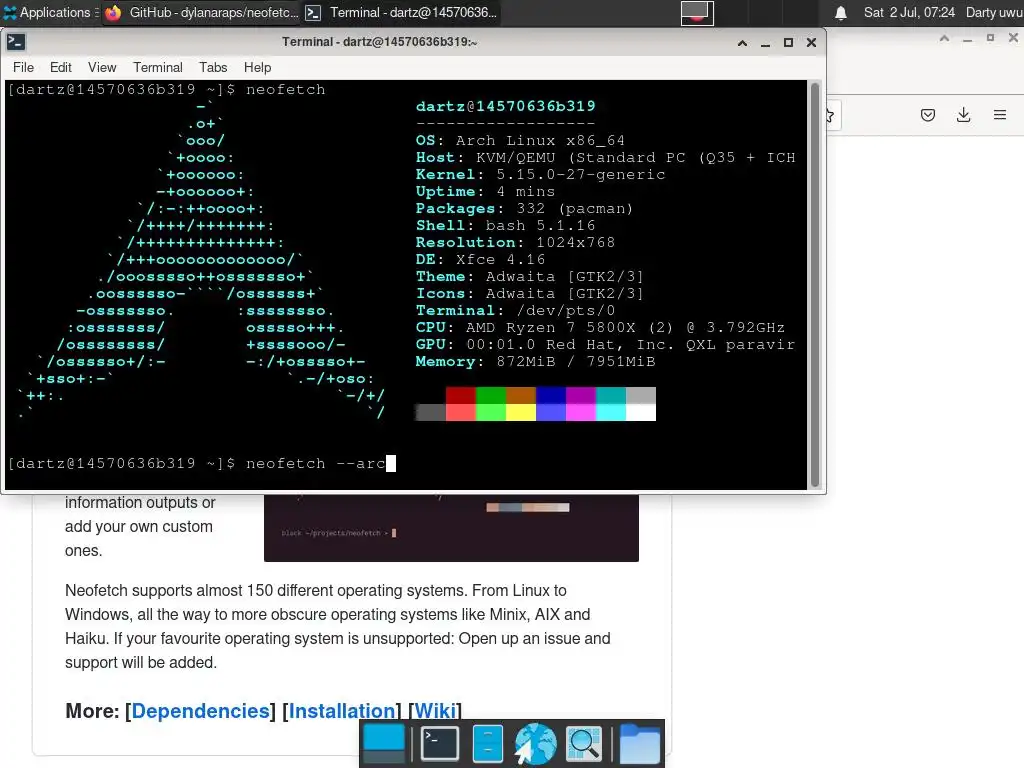Screen dimensions: 1024x768
Task: Switch to GitHub neofetch Firefox taskbar entry
Action: point(201,12)
